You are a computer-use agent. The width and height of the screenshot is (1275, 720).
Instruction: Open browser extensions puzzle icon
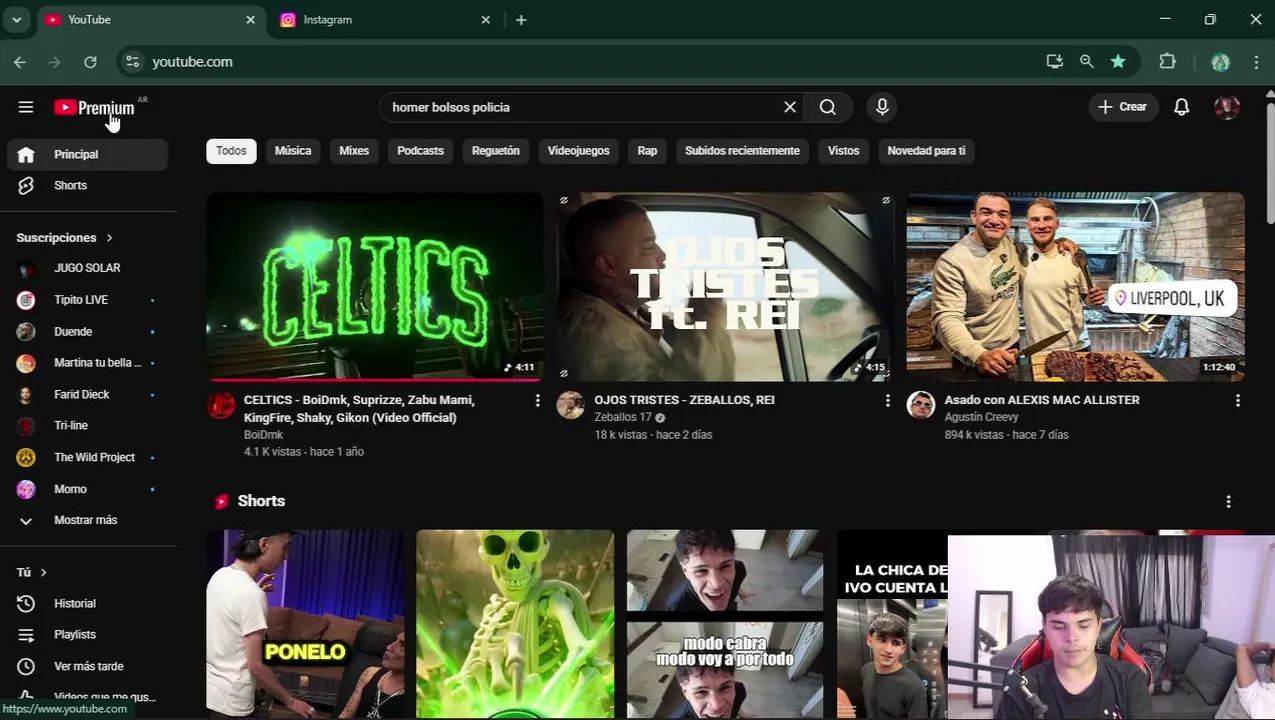click(1167, 62)
